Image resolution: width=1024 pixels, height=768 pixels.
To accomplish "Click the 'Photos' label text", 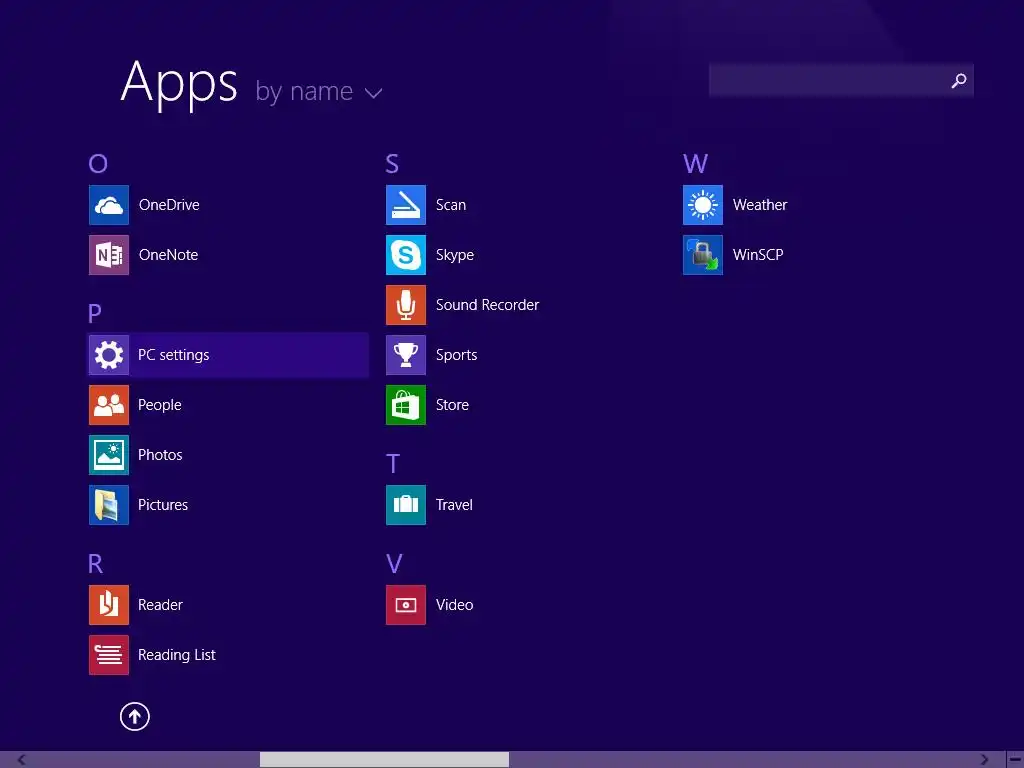I will tap(160, 455).
